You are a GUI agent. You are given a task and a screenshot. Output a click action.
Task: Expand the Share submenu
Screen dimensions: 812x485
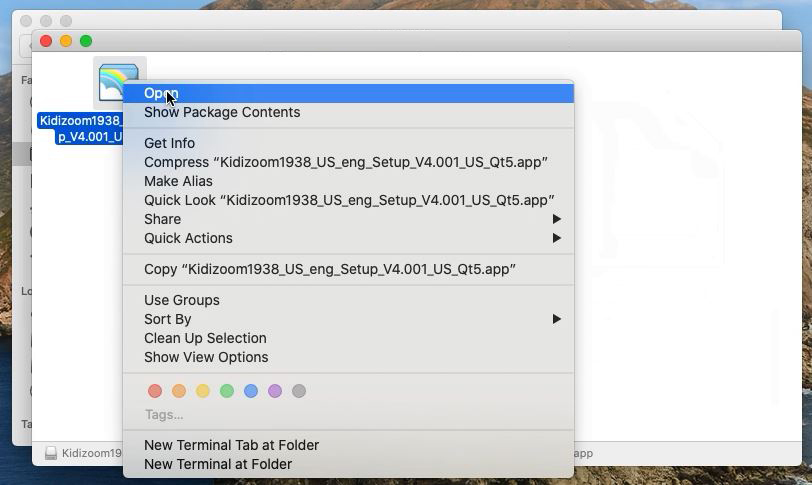tap(162, 219)
